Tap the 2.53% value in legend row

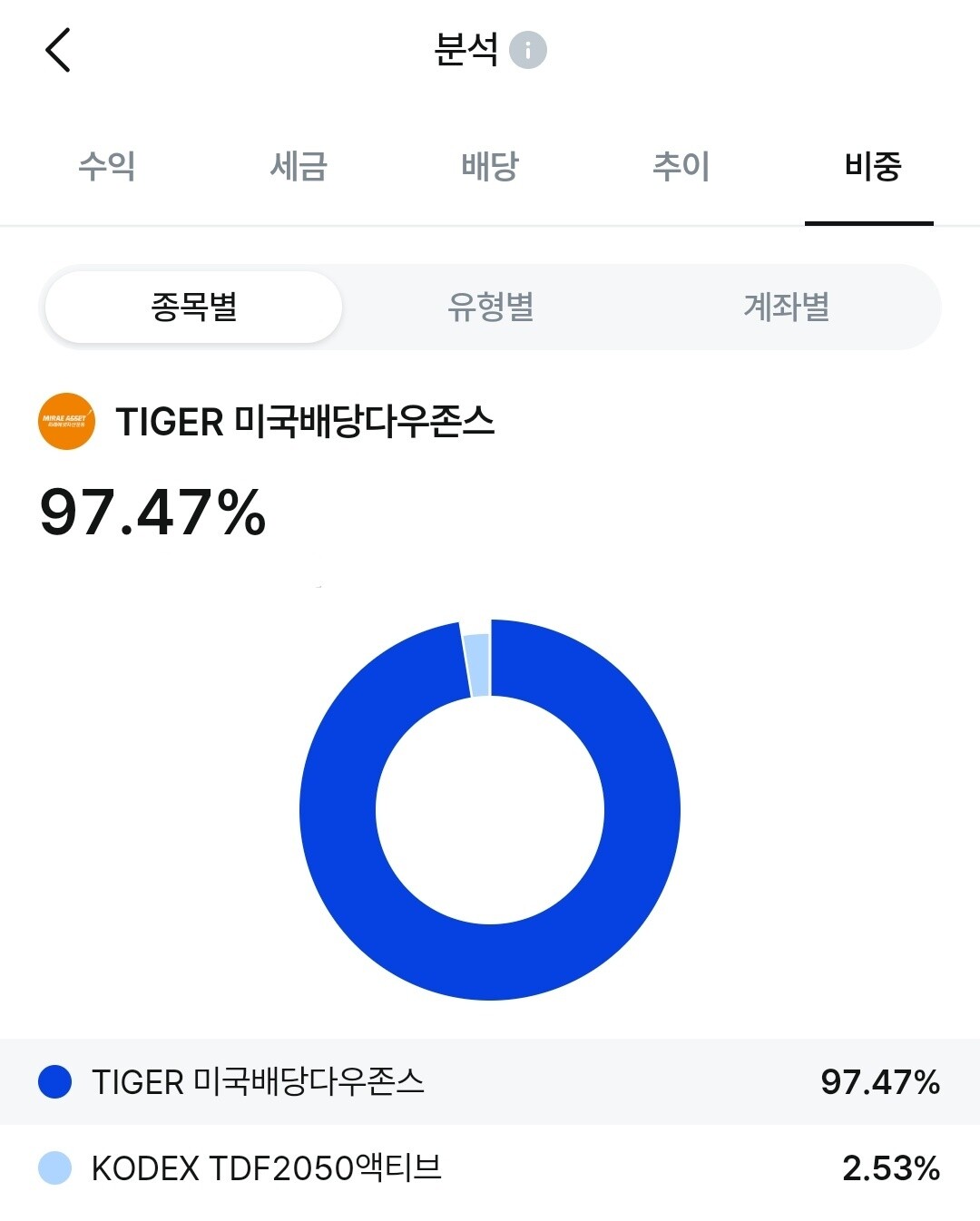pyautogui.click(x=890, y=1167)
